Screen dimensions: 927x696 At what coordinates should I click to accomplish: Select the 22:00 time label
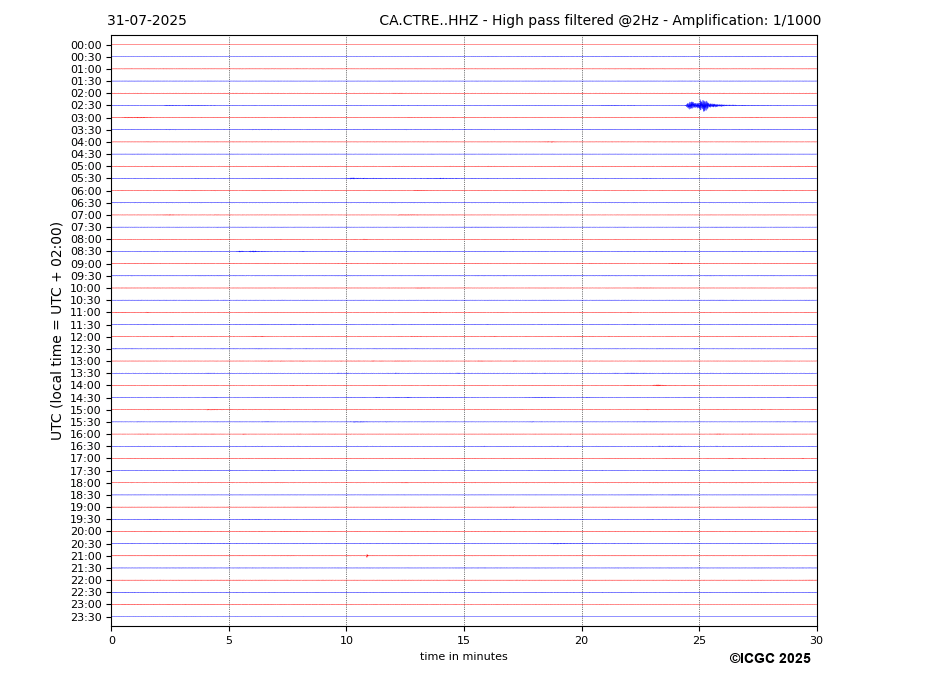(86, 581)
